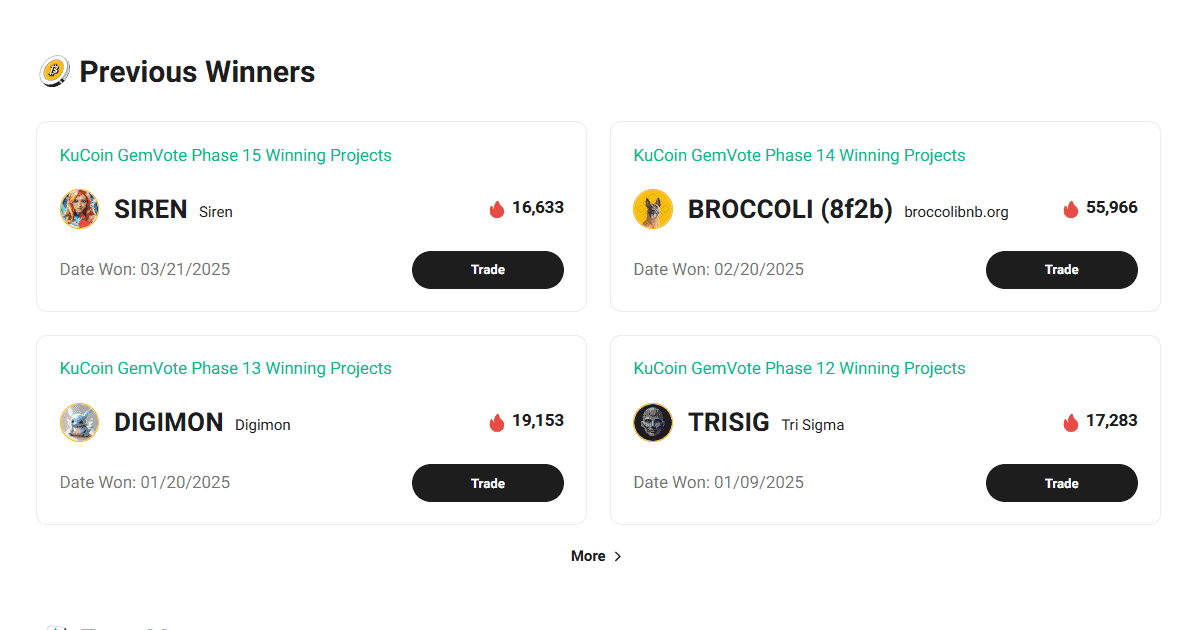Image resolution: width=1200 pixels, height=630 pixels.
Task: Open KuCoin GemVote Phase 15 Winning Projects link
Action: pyautogui.click(x=226, y=155)
